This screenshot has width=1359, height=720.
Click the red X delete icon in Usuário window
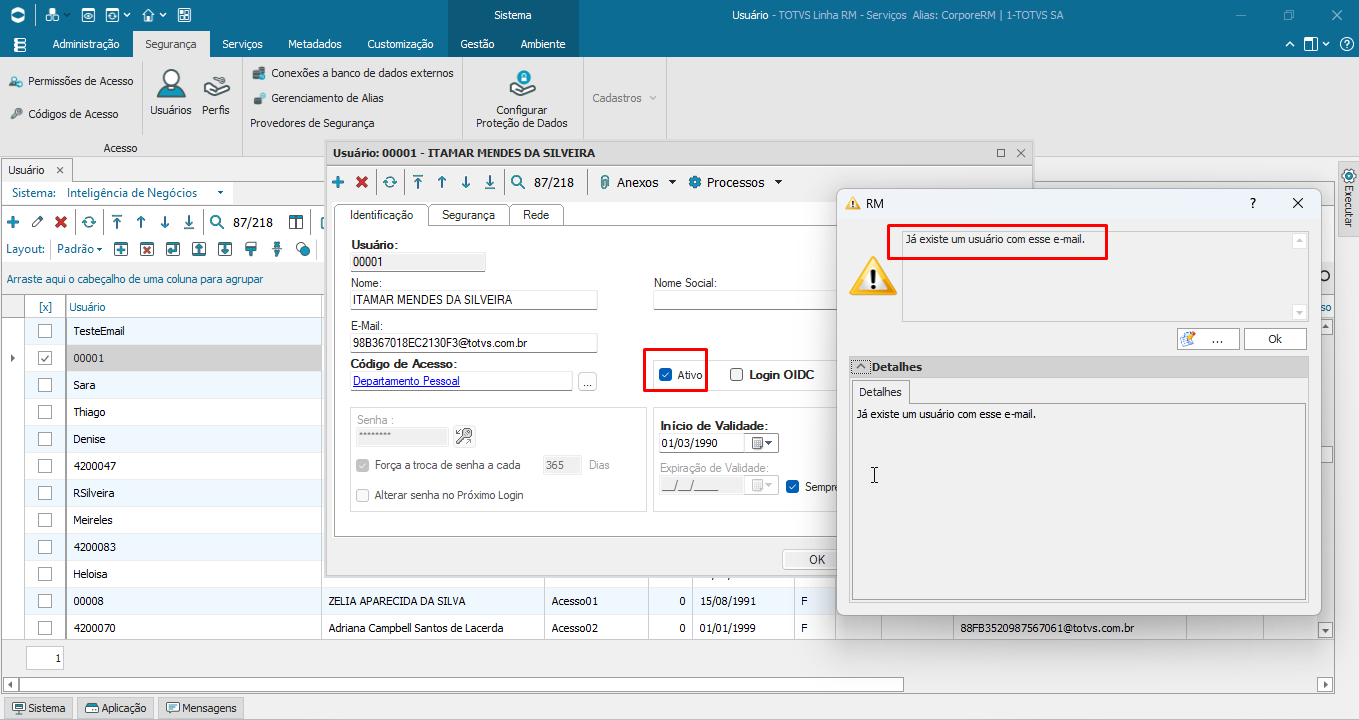[x=362, y=182]
